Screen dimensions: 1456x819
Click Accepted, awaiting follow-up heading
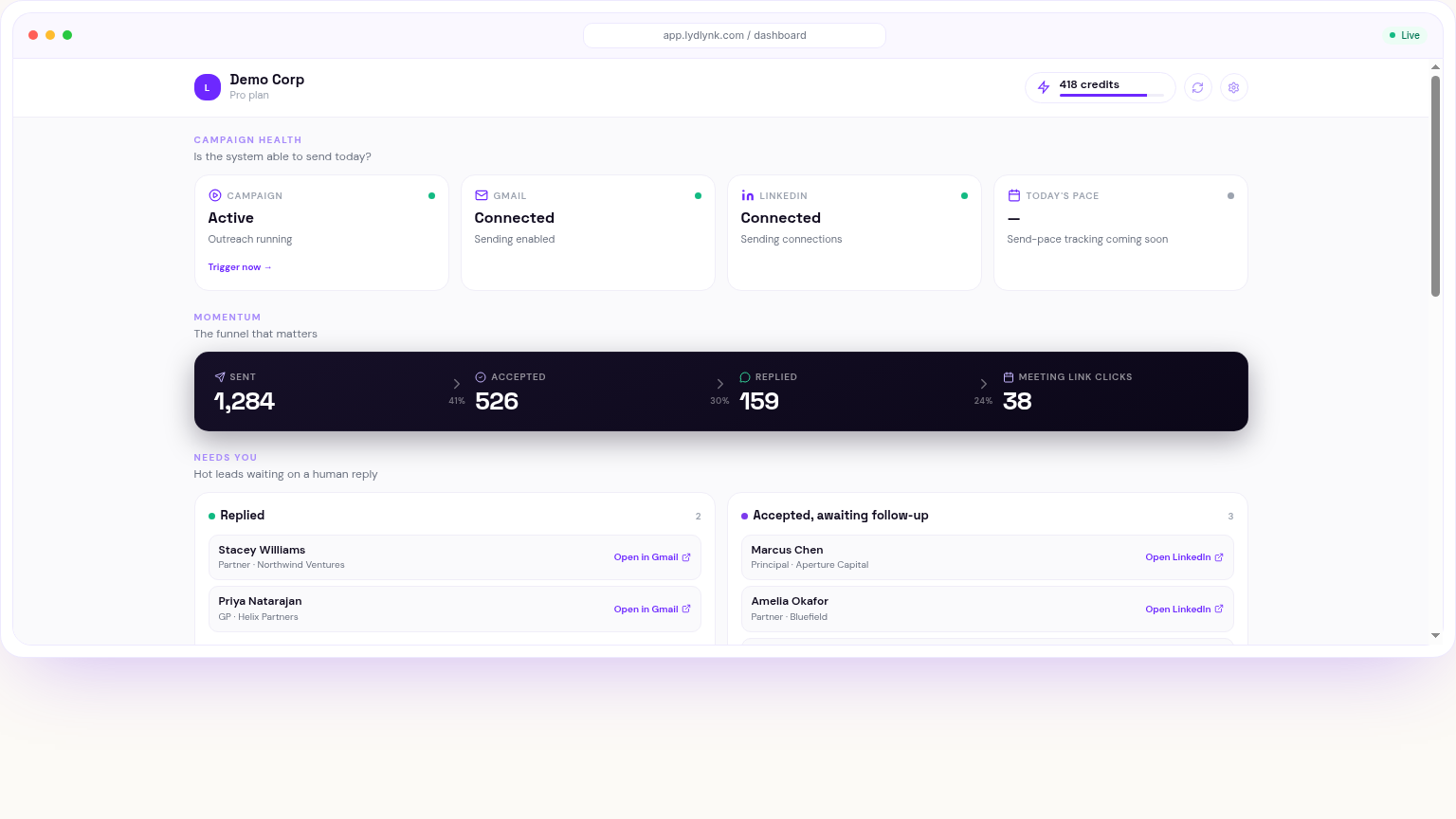[841, 516]
